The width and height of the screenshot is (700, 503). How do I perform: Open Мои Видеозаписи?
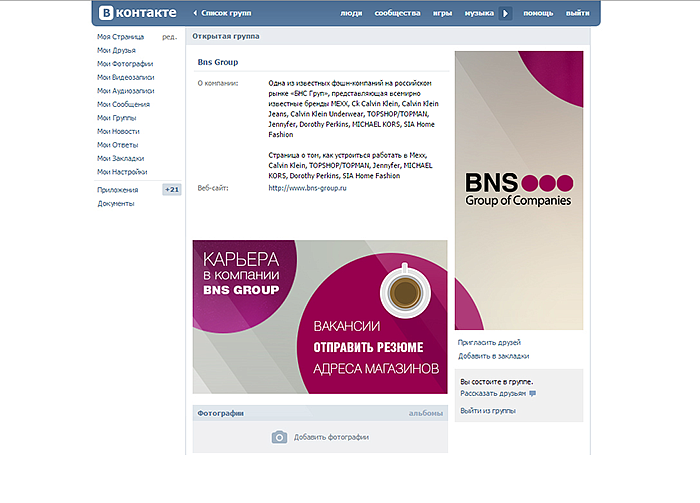pyautogui.click(x=126, y=77)
